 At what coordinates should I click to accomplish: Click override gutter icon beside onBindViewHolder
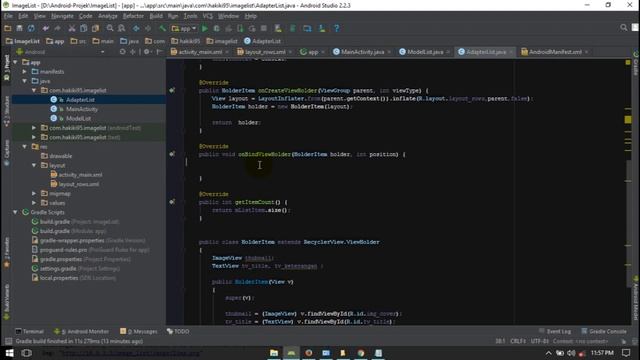coord(172,154)
